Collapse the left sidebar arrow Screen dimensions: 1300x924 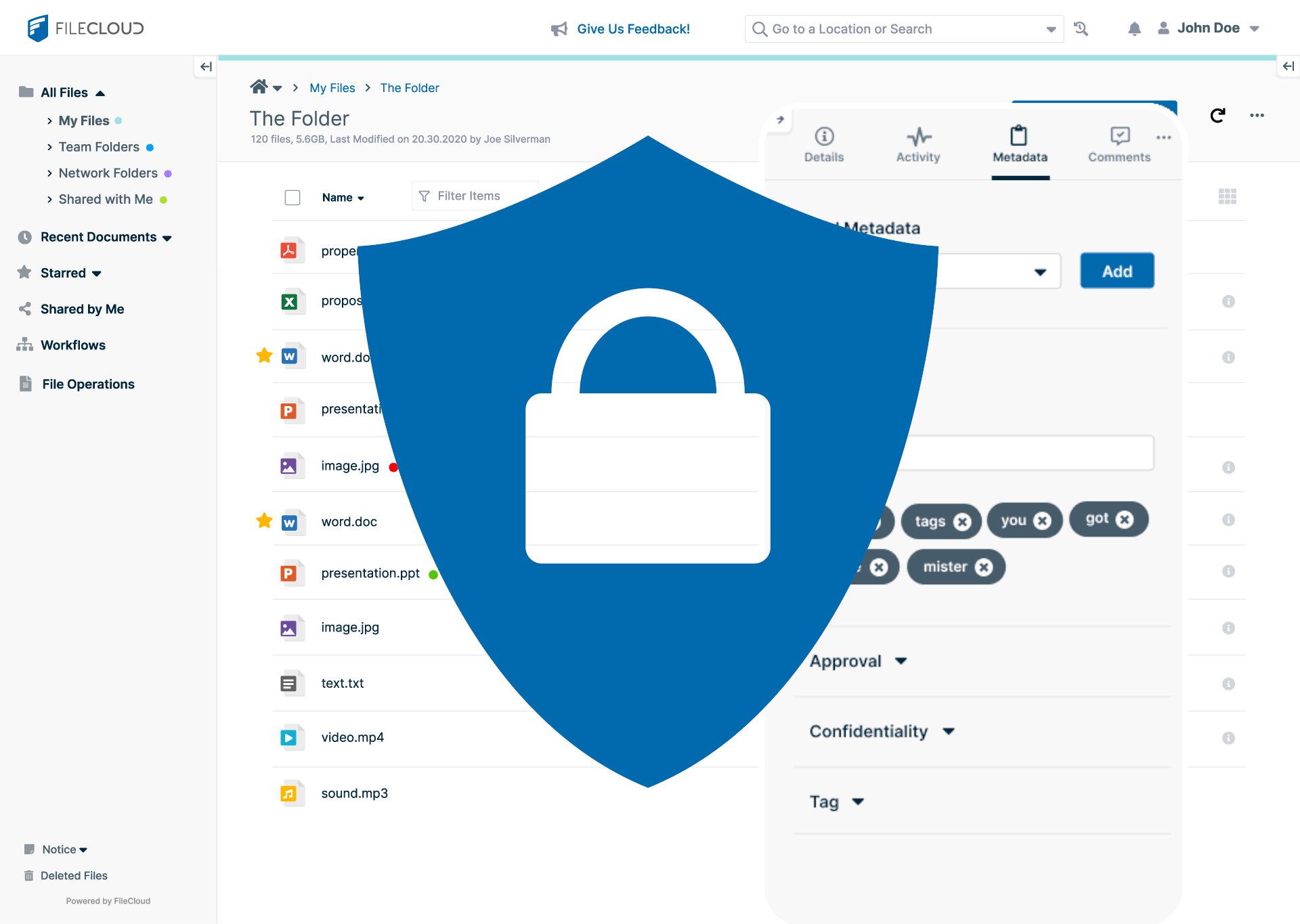[x=206, y=66]
